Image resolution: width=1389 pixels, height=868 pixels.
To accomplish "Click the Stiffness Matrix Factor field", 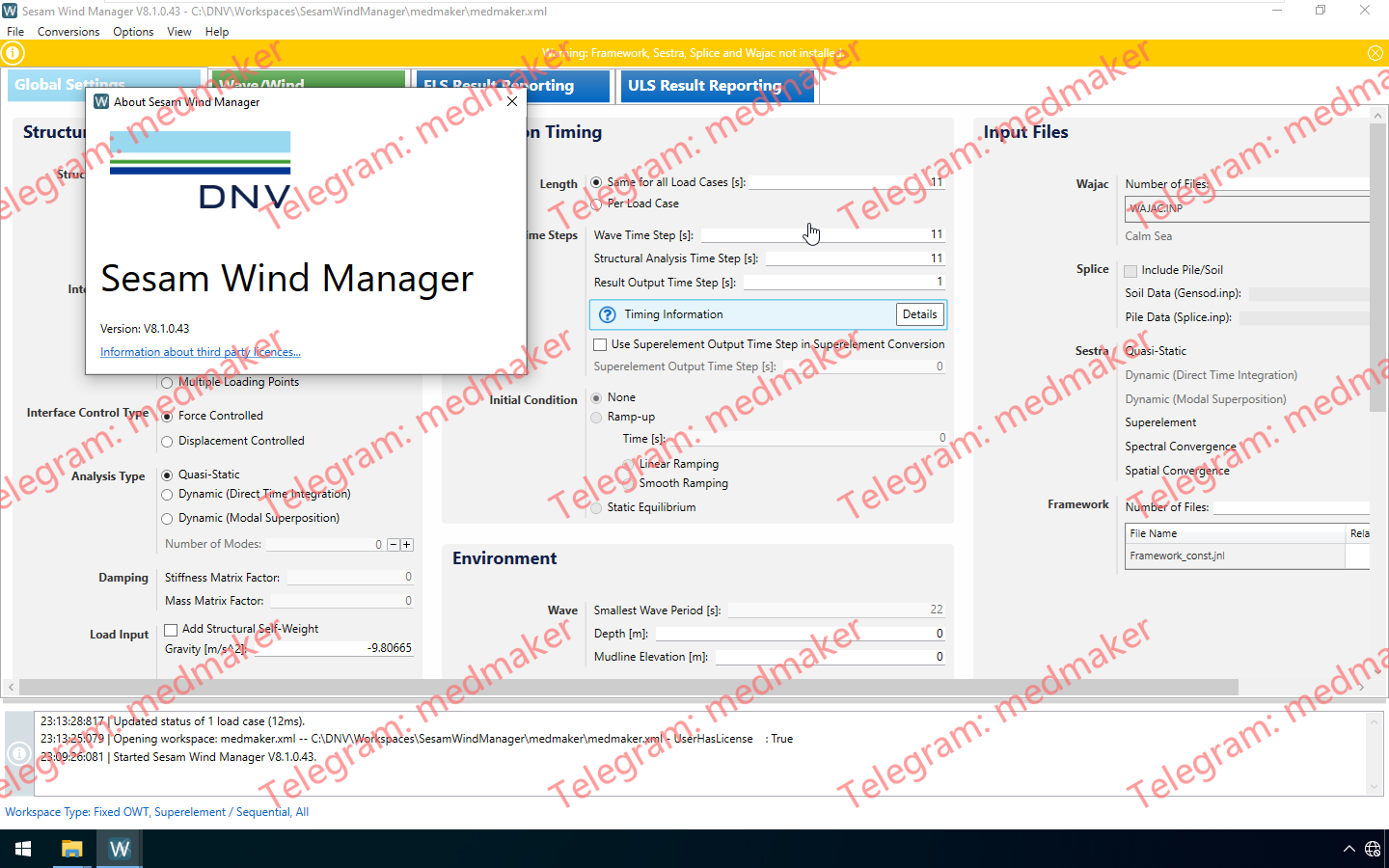I will 351,577.
